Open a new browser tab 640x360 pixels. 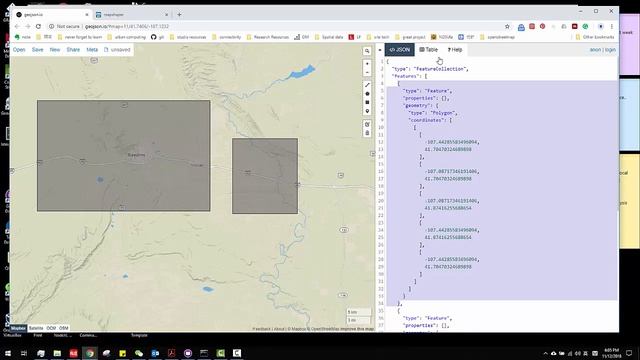coord(179,15)
